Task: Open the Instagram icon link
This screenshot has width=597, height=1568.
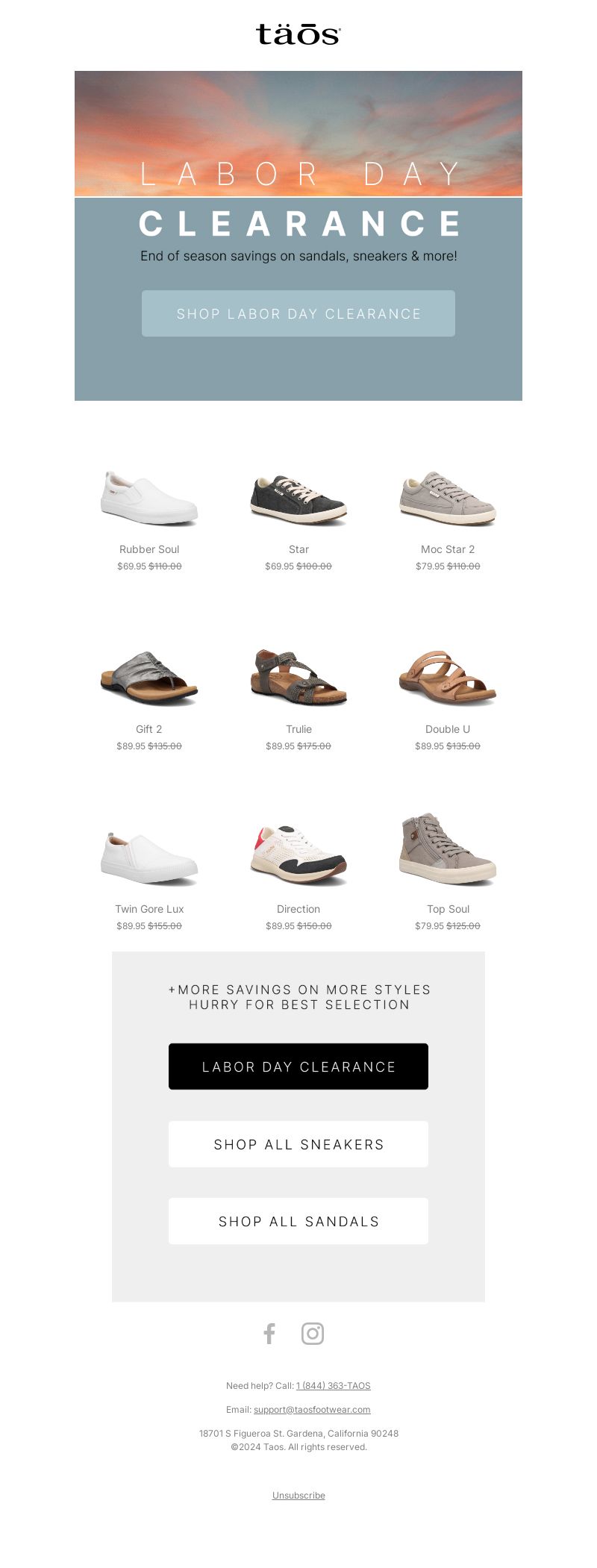Action: (313, 1333)
